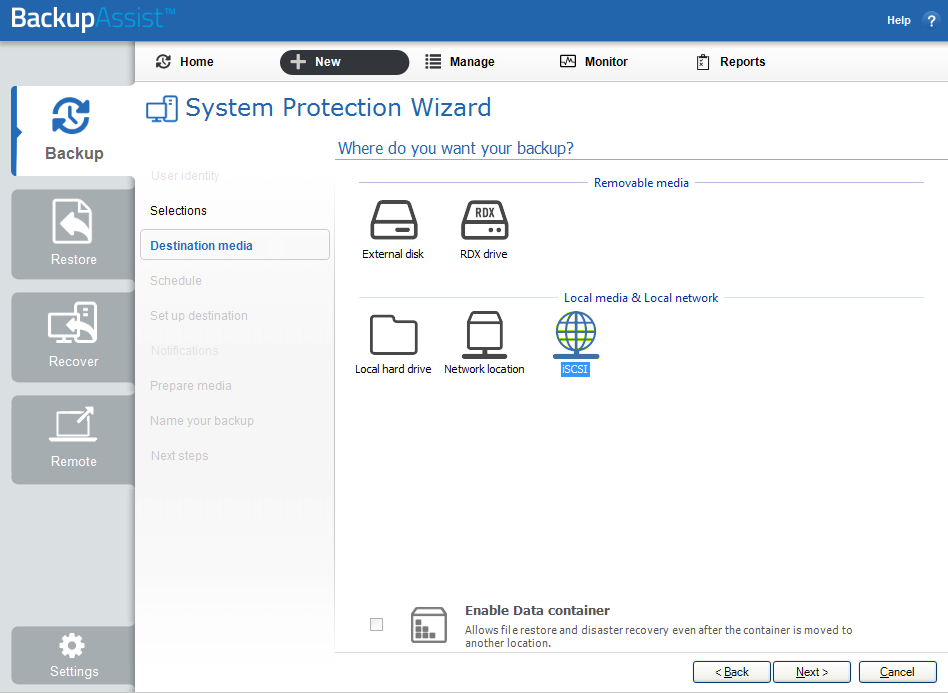Screen dimensions: 948x693
Task: Go to the Selections wizard step
Action: pyautogui.click(x=178, y=210)
